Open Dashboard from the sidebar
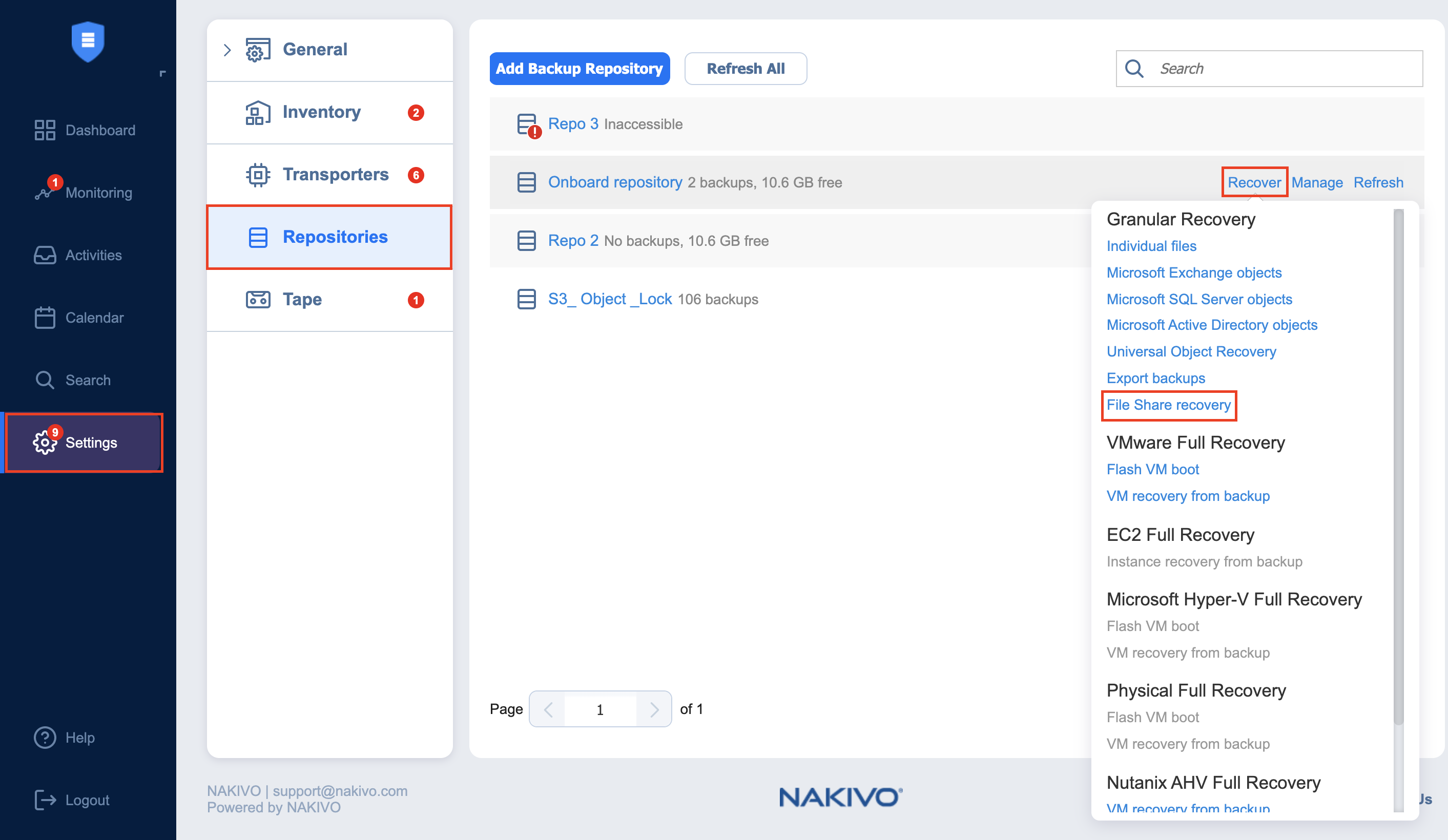1448x840 pixels. [85, 130]
